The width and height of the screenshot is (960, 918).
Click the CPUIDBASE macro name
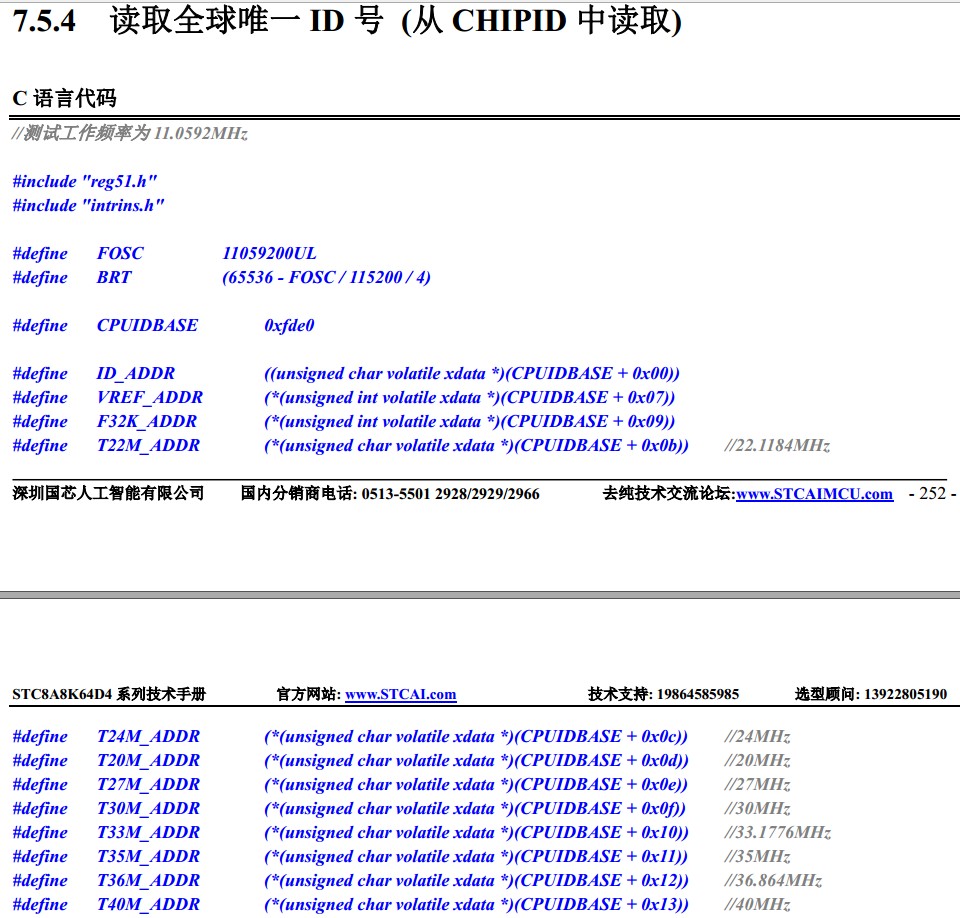click(148, 325)
